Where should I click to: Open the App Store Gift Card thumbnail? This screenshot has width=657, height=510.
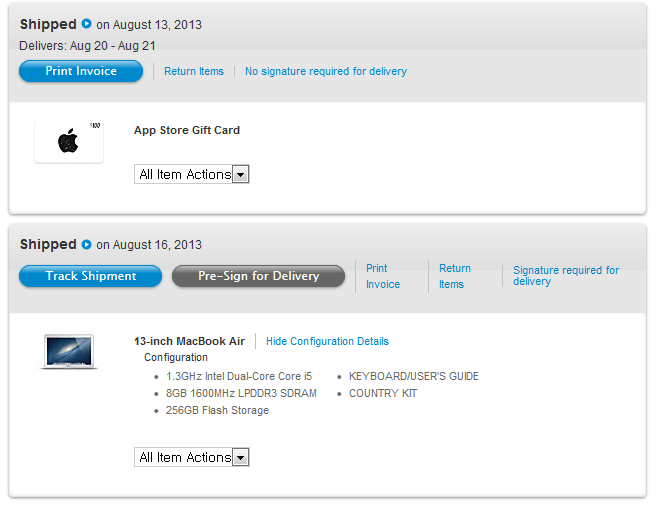[68, 141]
